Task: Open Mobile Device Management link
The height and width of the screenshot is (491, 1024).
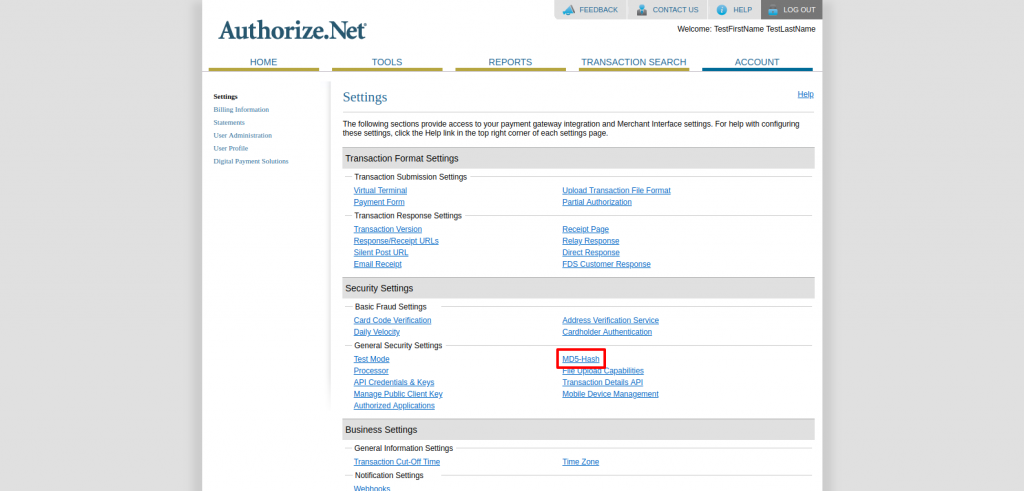Action: (611, 394)
